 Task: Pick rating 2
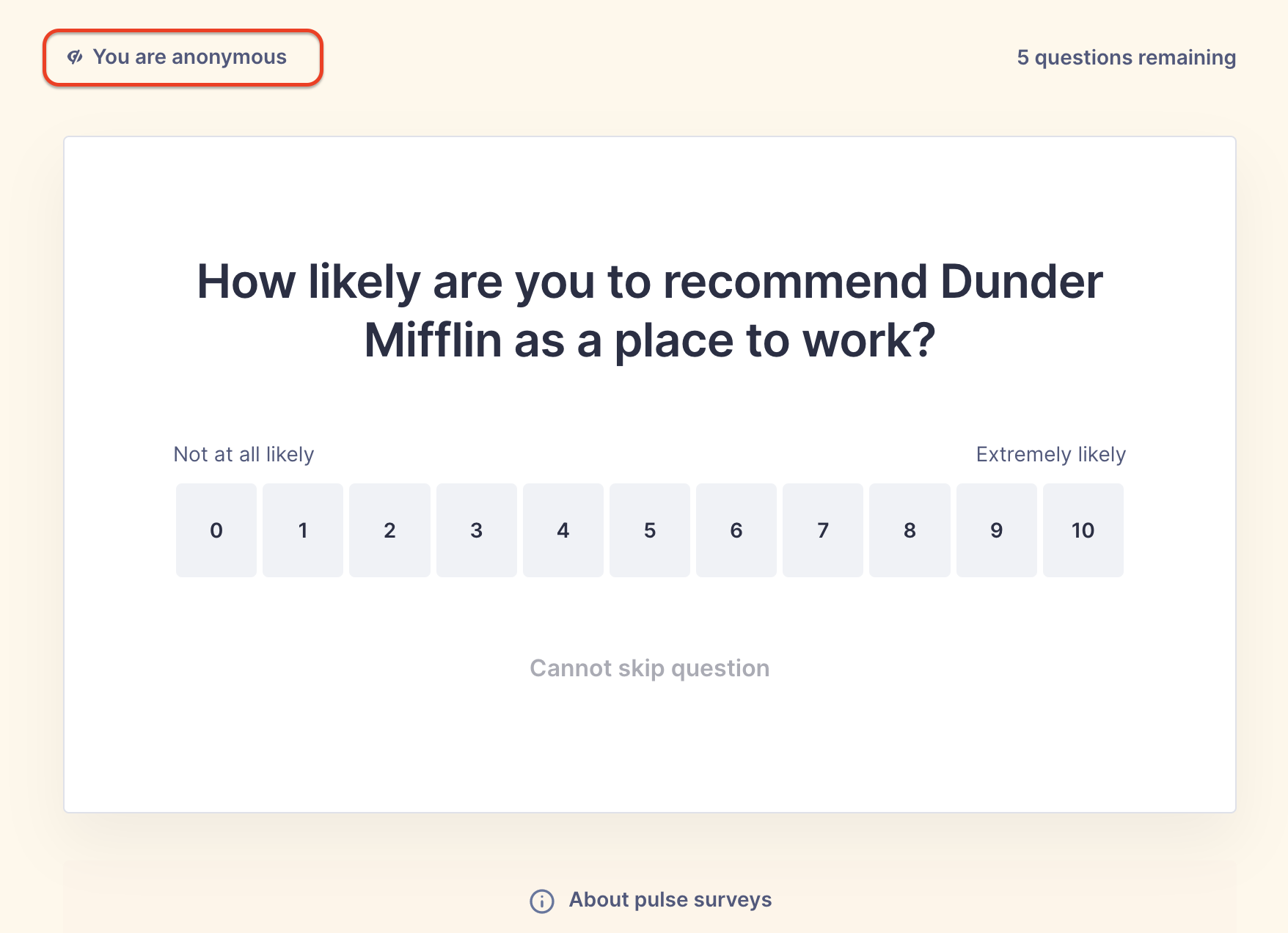pyautogui.click(x=389, y=530)
